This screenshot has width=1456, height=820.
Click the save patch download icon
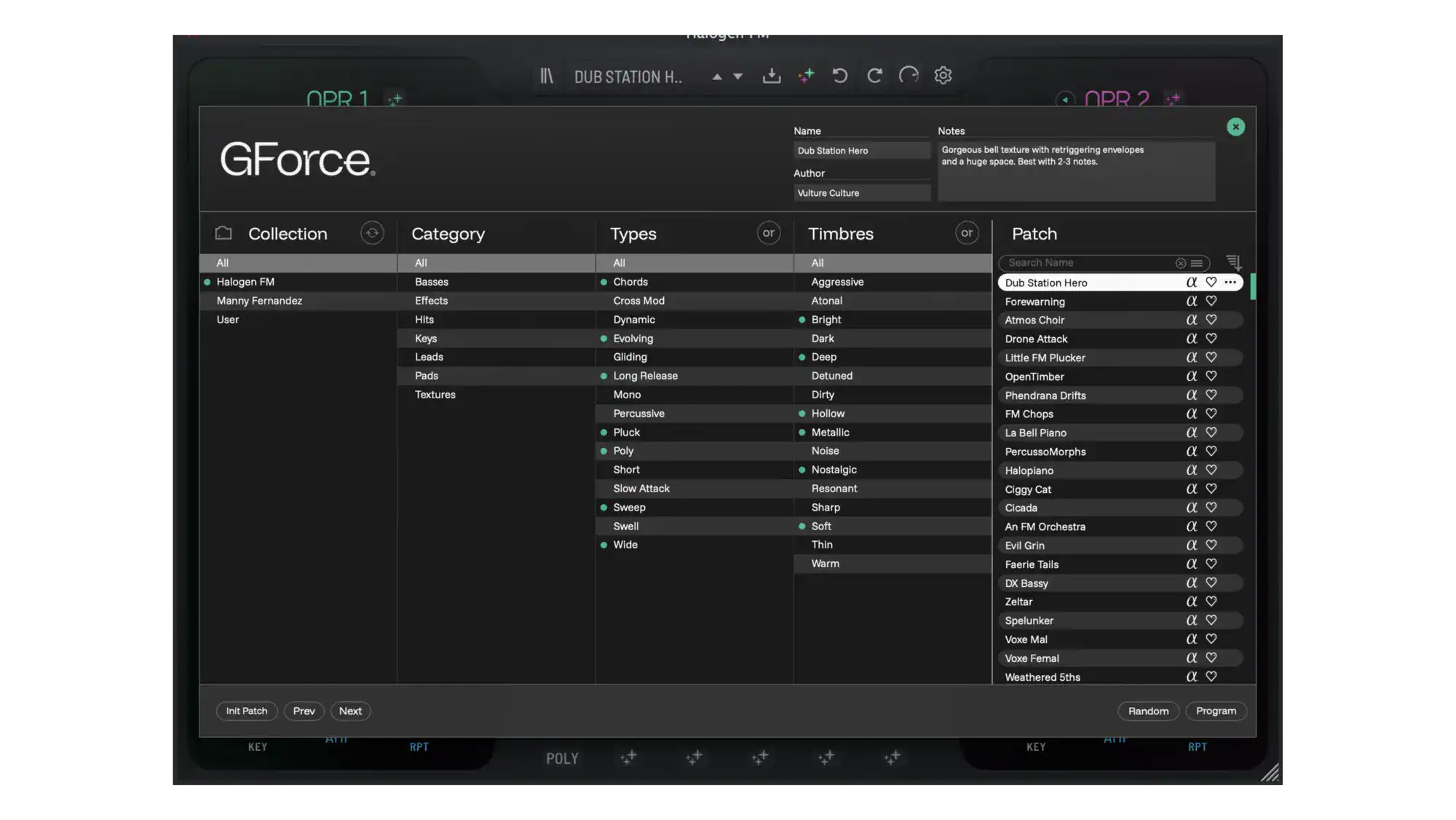772,76
